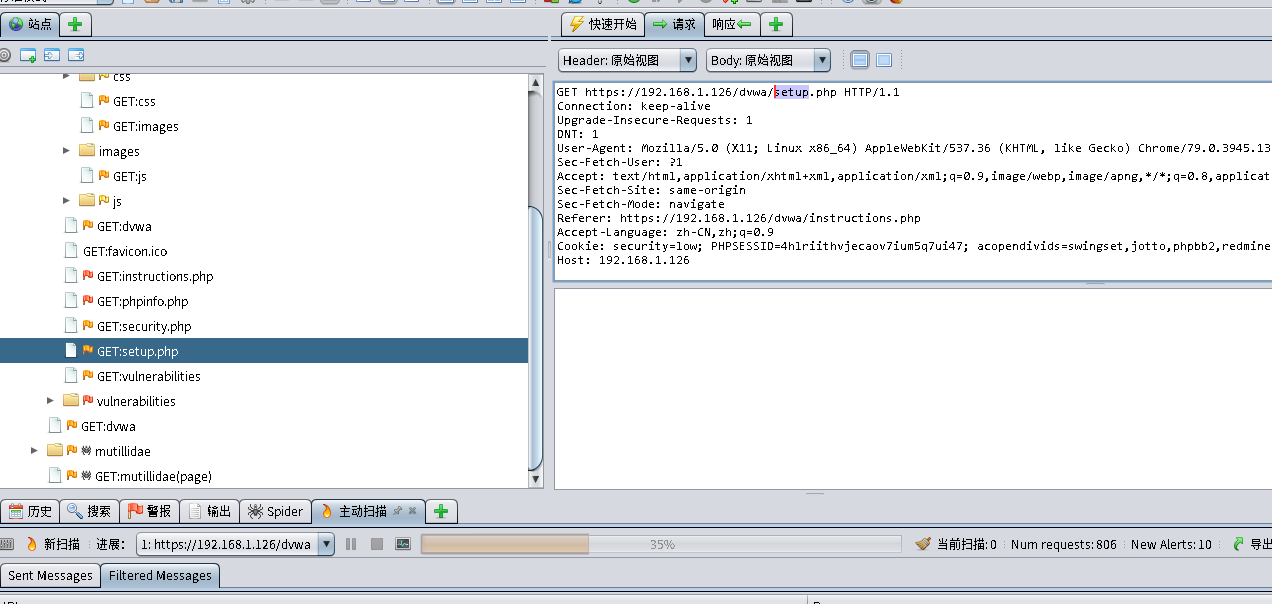Image resolution: width=1272 pixels, height=604 pixels.
Task: Click the options icon left of 新扫描
Action: [7, 544]
